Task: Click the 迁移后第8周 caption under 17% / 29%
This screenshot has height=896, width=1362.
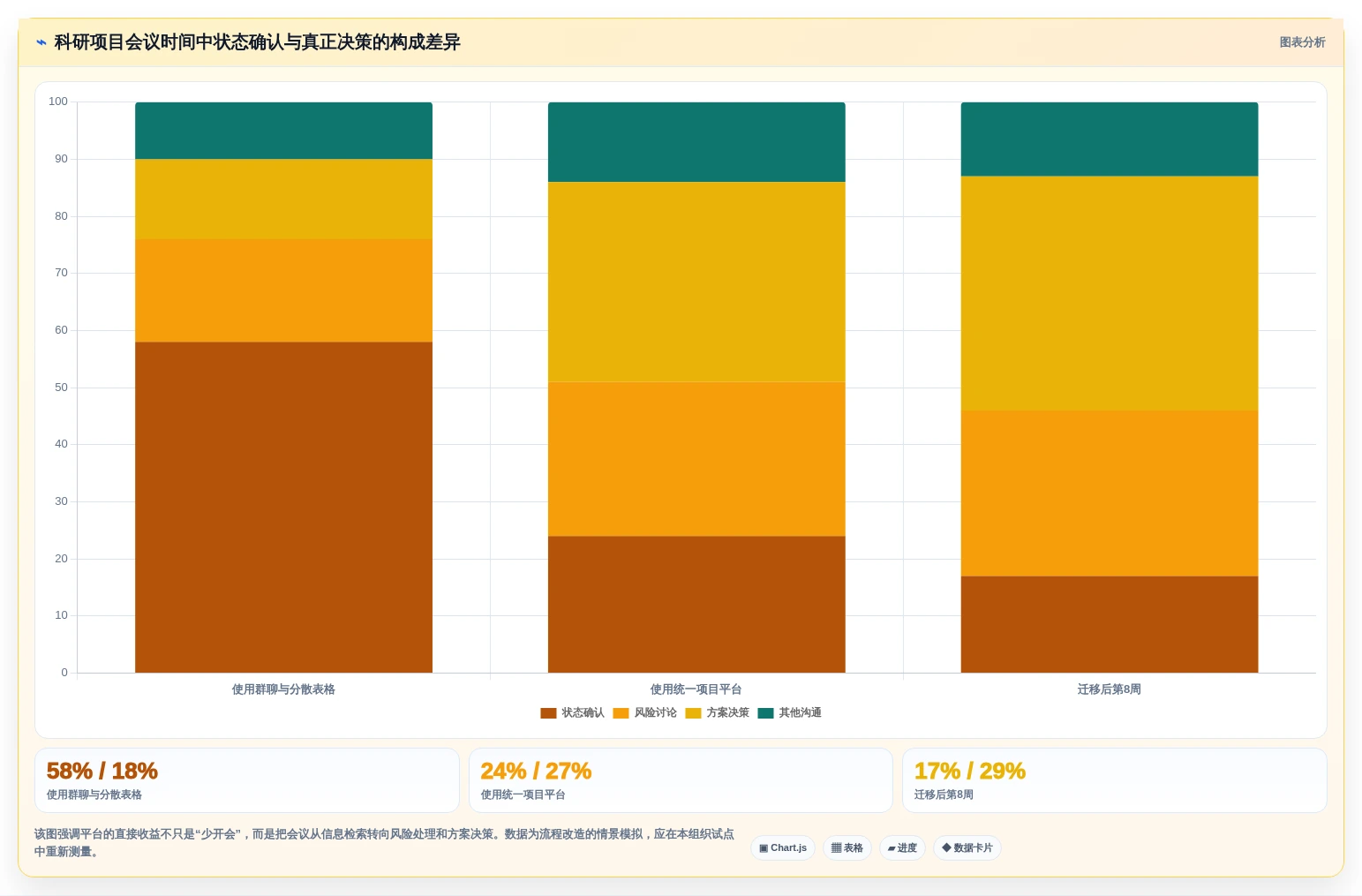Action: (x=944, y=794)
